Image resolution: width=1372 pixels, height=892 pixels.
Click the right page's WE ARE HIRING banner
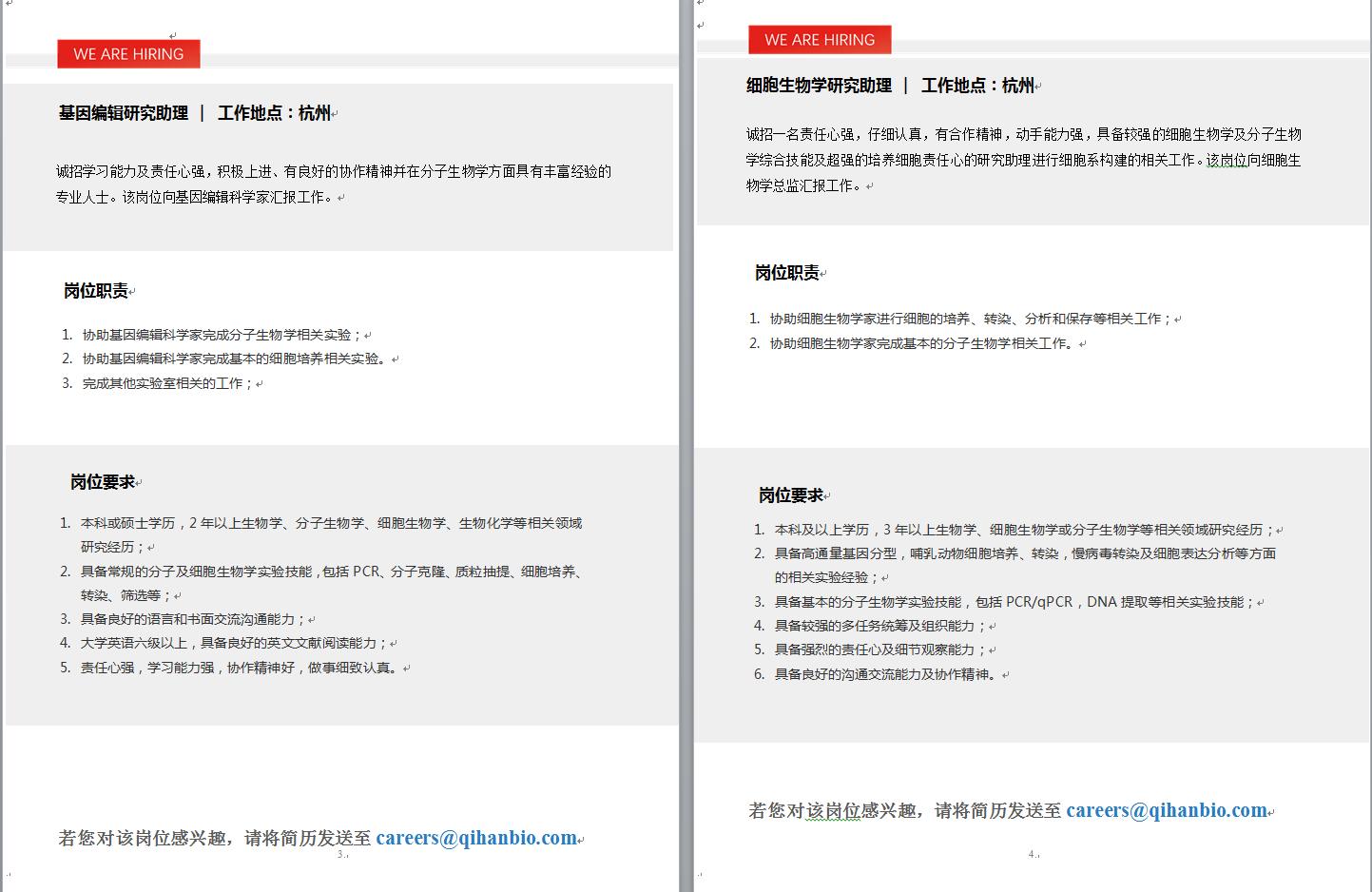pyautogui.click(x=820, y=40)
